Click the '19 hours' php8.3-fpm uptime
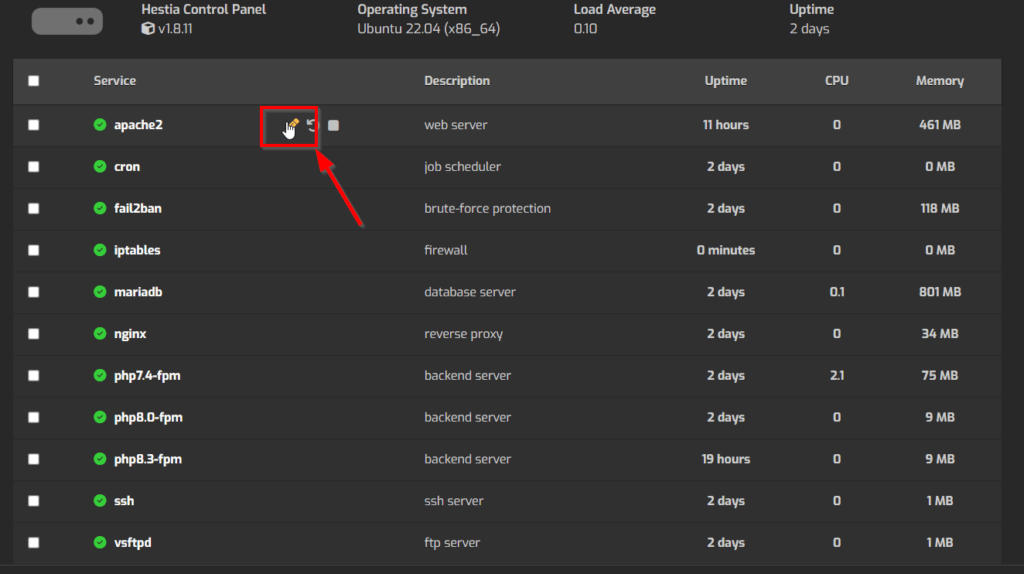The image size is (1024, 574). 726,459
